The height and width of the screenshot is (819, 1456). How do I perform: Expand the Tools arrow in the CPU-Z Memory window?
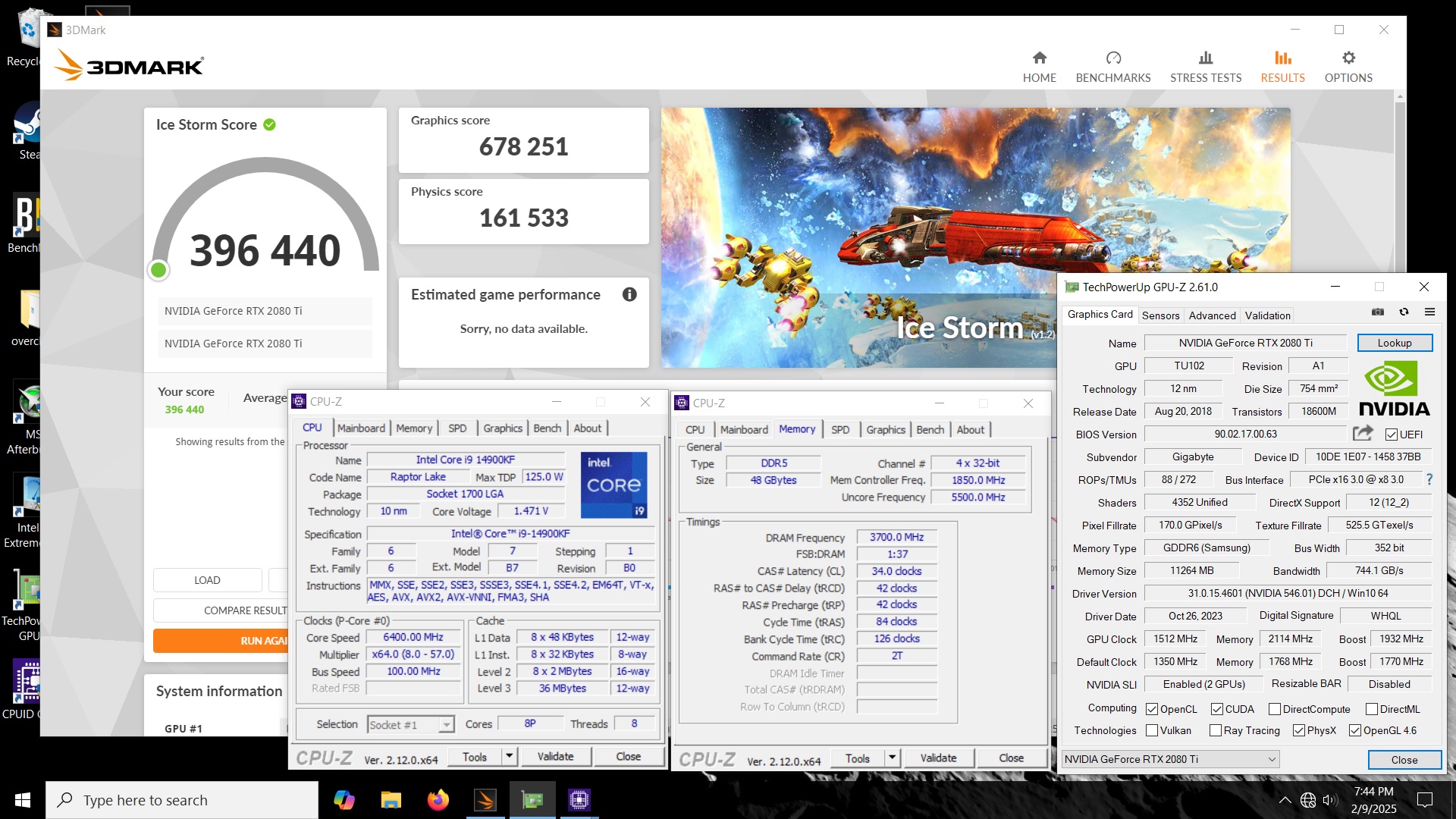point(893,758)
